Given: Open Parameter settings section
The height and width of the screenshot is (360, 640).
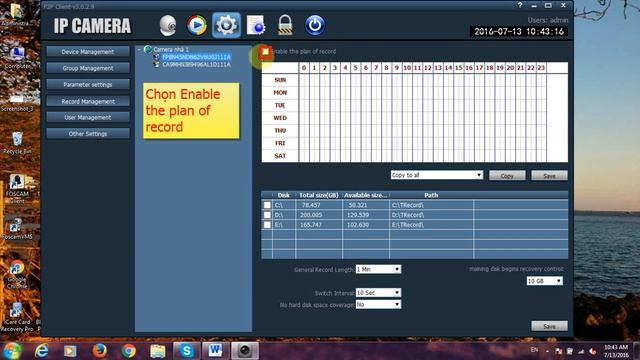Looking at the screenshot, I should point(88,84).
